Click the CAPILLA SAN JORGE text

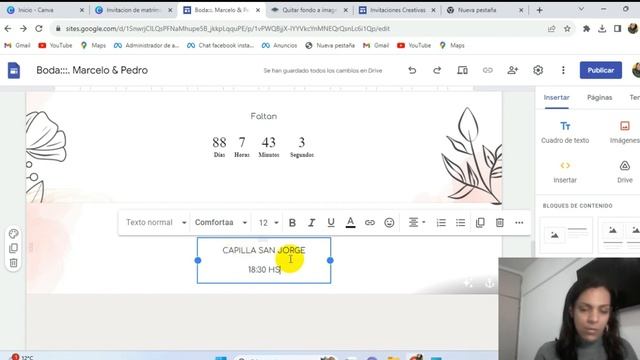tap(264, 250)
